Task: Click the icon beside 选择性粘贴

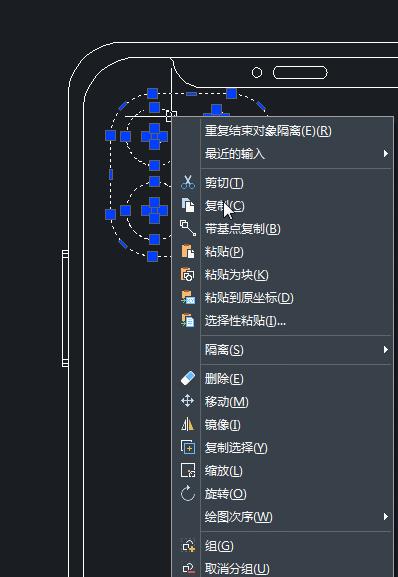Action: click(188, 320)
